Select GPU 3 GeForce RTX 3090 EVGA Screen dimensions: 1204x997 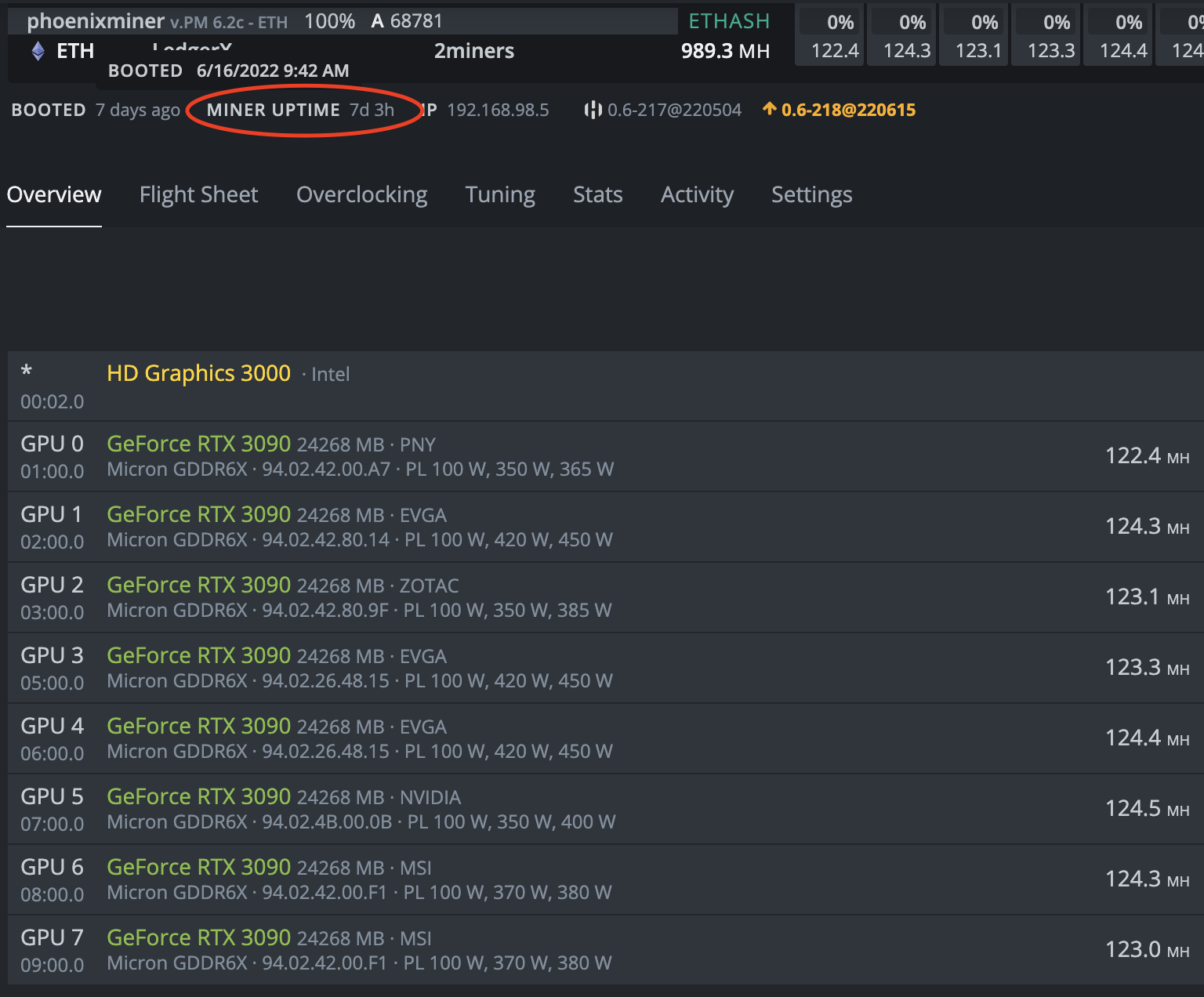[x=606, y=668]
